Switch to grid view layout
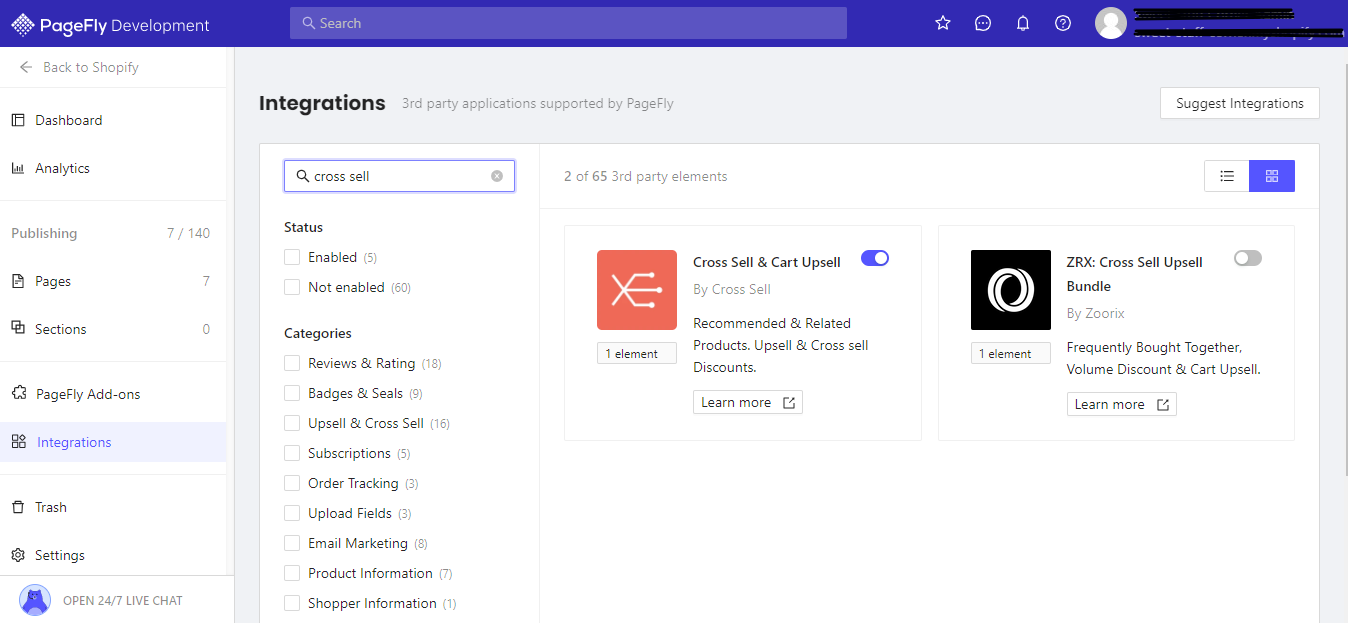 tap(1272, 176)
